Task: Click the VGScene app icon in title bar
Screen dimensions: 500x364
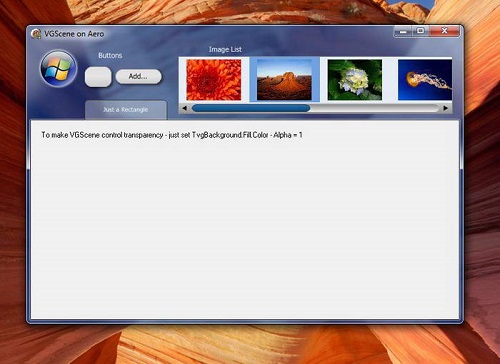Action: pos(36,34)
